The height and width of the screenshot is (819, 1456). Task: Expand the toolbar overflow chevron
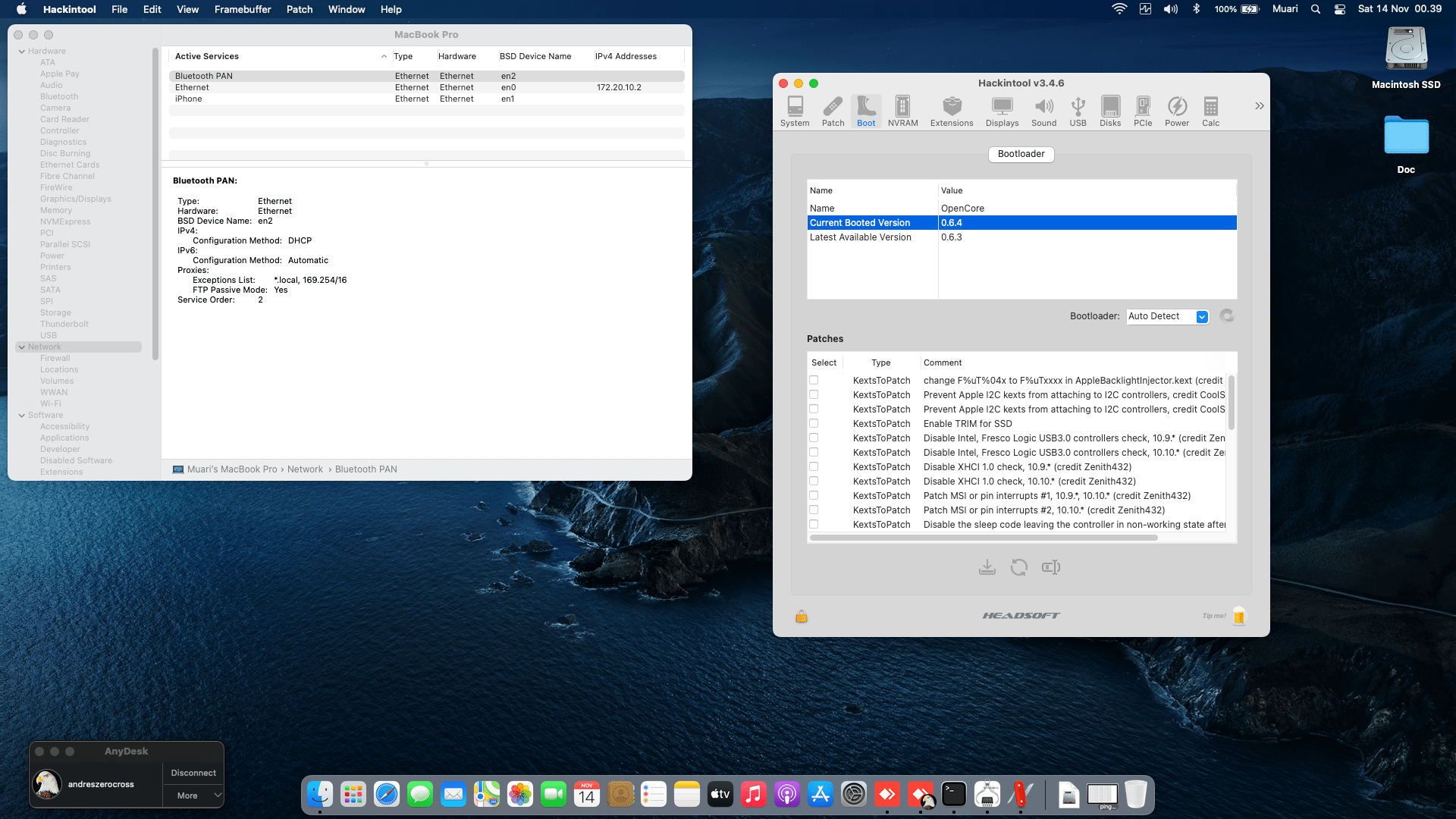[x=1259, y=106]
